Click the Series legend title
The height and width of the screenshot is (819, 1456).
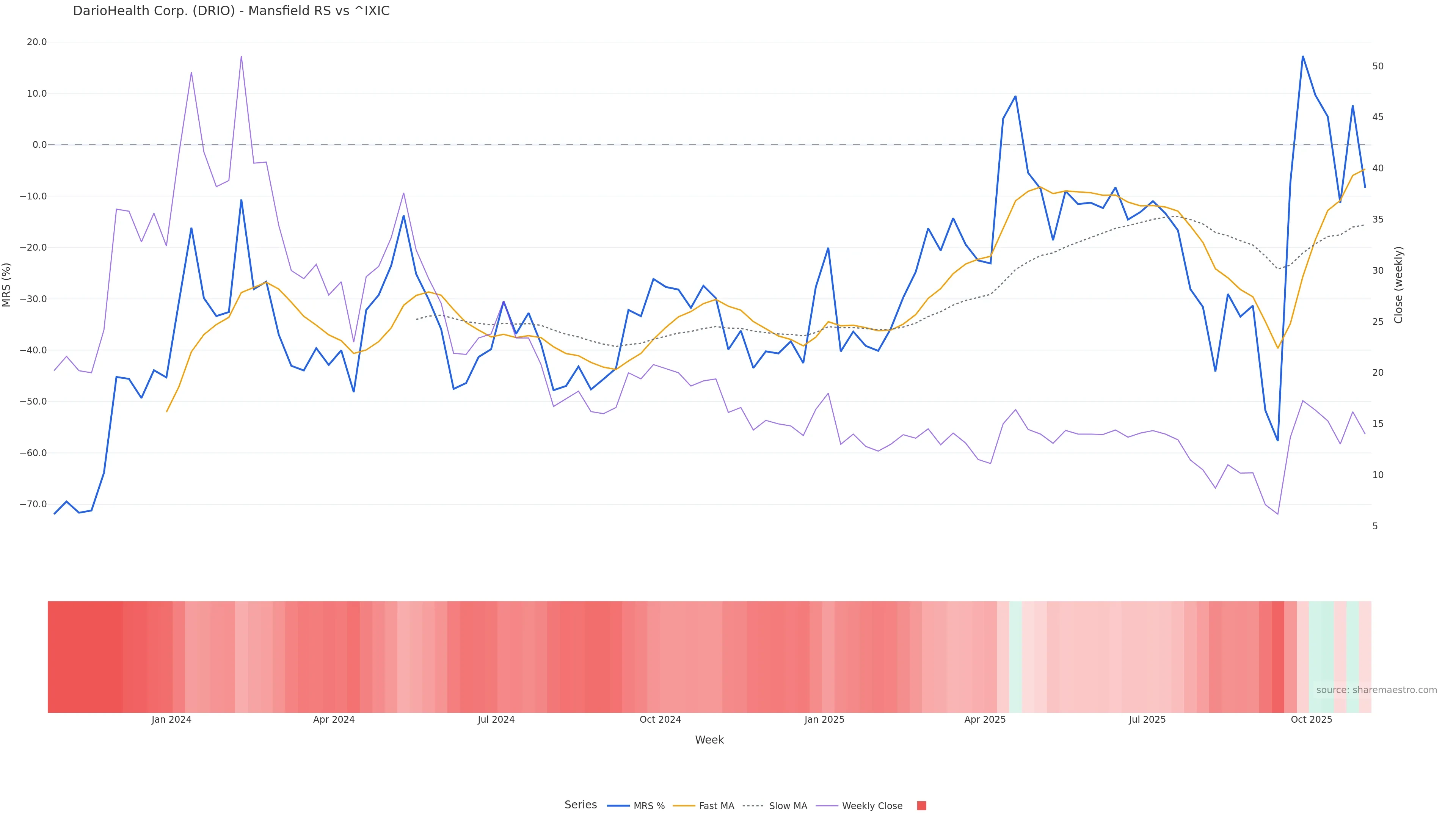tap(581, 805)
